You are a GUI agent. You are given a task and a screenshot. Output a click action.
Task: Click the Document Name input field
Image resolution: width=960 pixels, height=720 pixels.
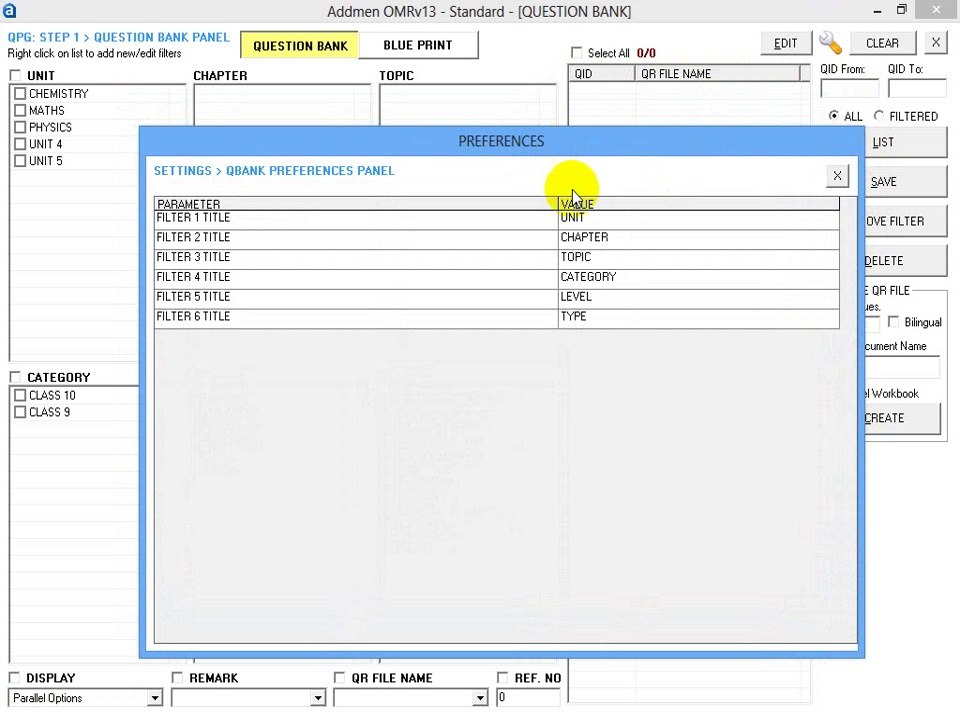[902, 368]
